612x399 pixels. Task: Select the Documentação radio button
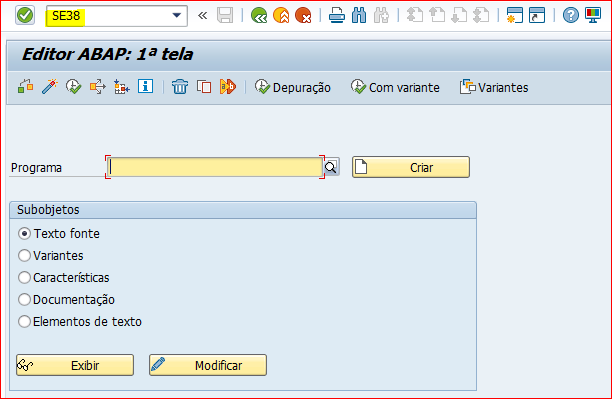click(24, 299)
